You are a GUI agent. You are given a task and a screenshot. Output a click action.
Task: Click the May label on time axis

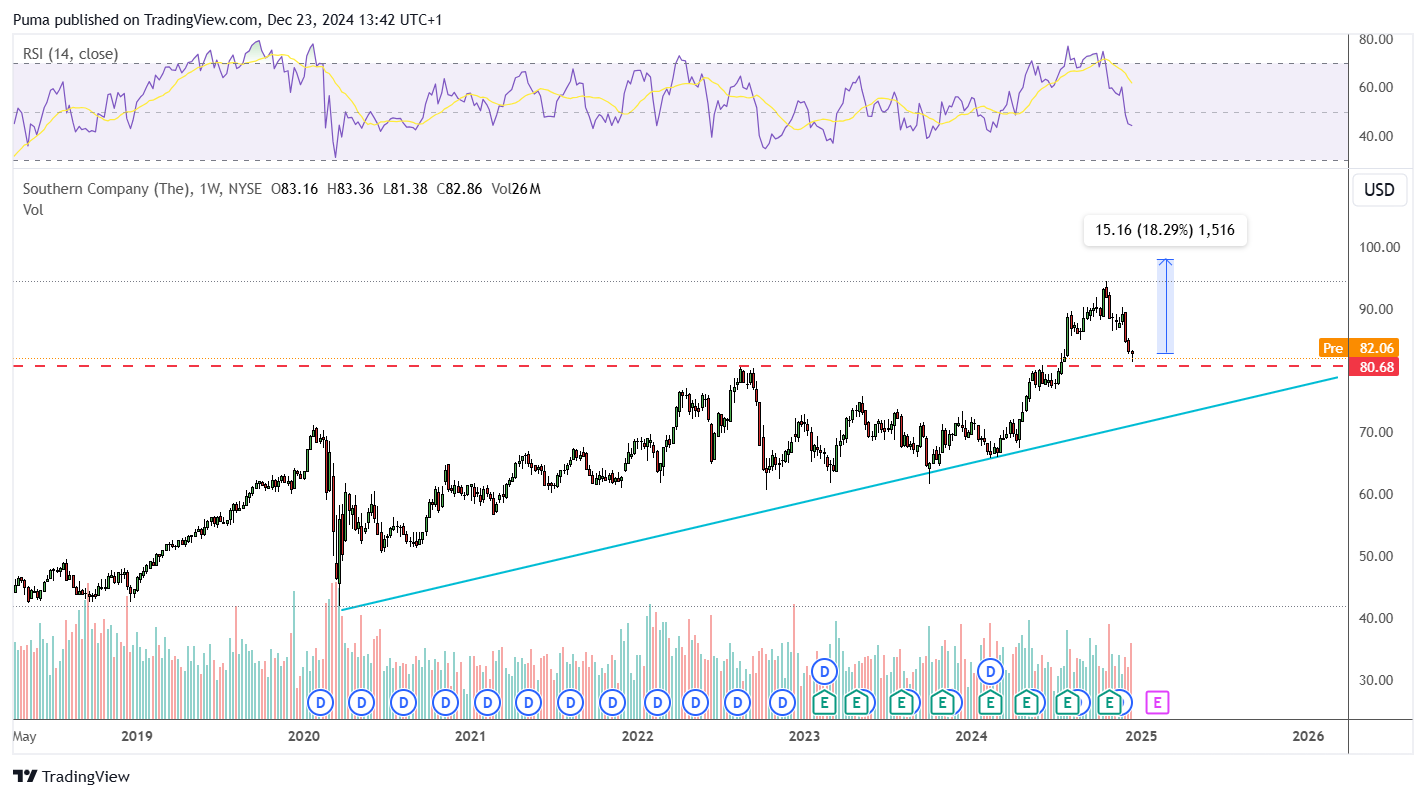click(25, 737)
